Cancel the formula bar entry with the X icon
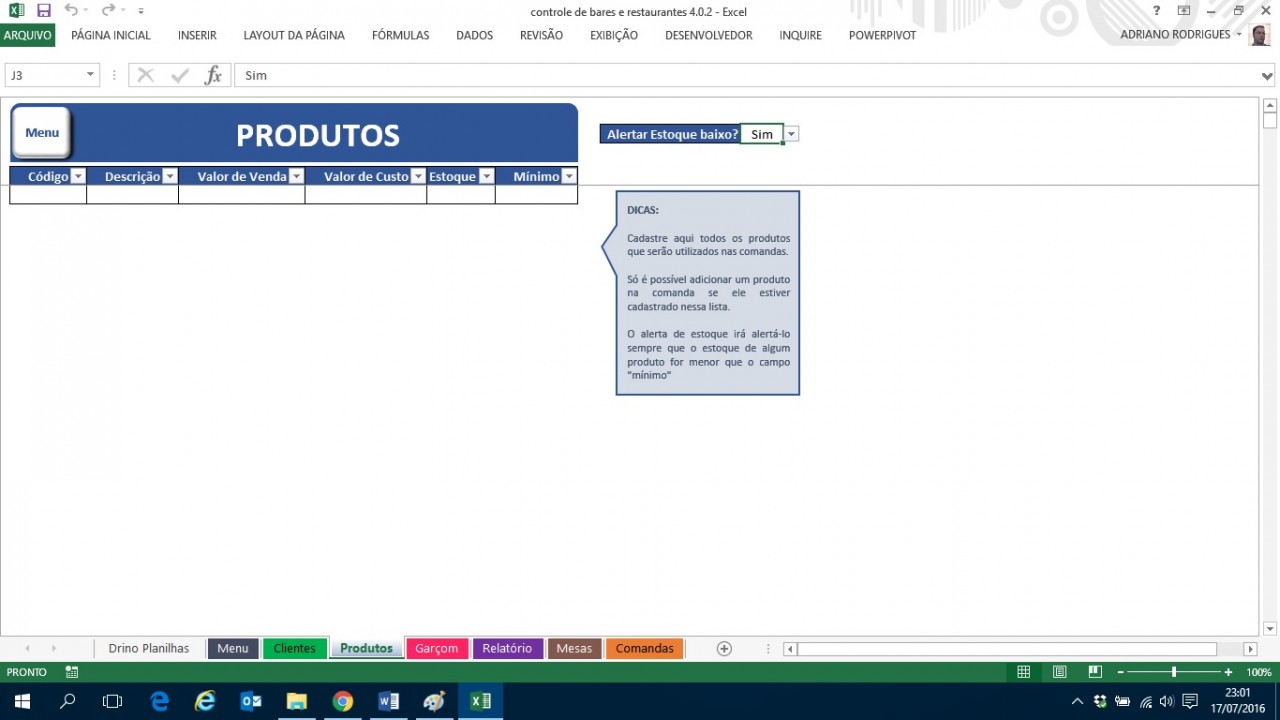 [146, 75]
